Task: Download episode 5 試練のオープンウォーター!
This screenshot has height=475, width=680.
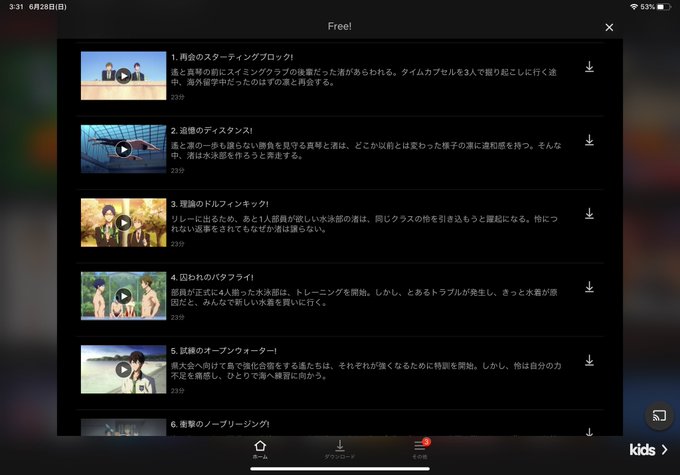Action: [x=589, y=360]
